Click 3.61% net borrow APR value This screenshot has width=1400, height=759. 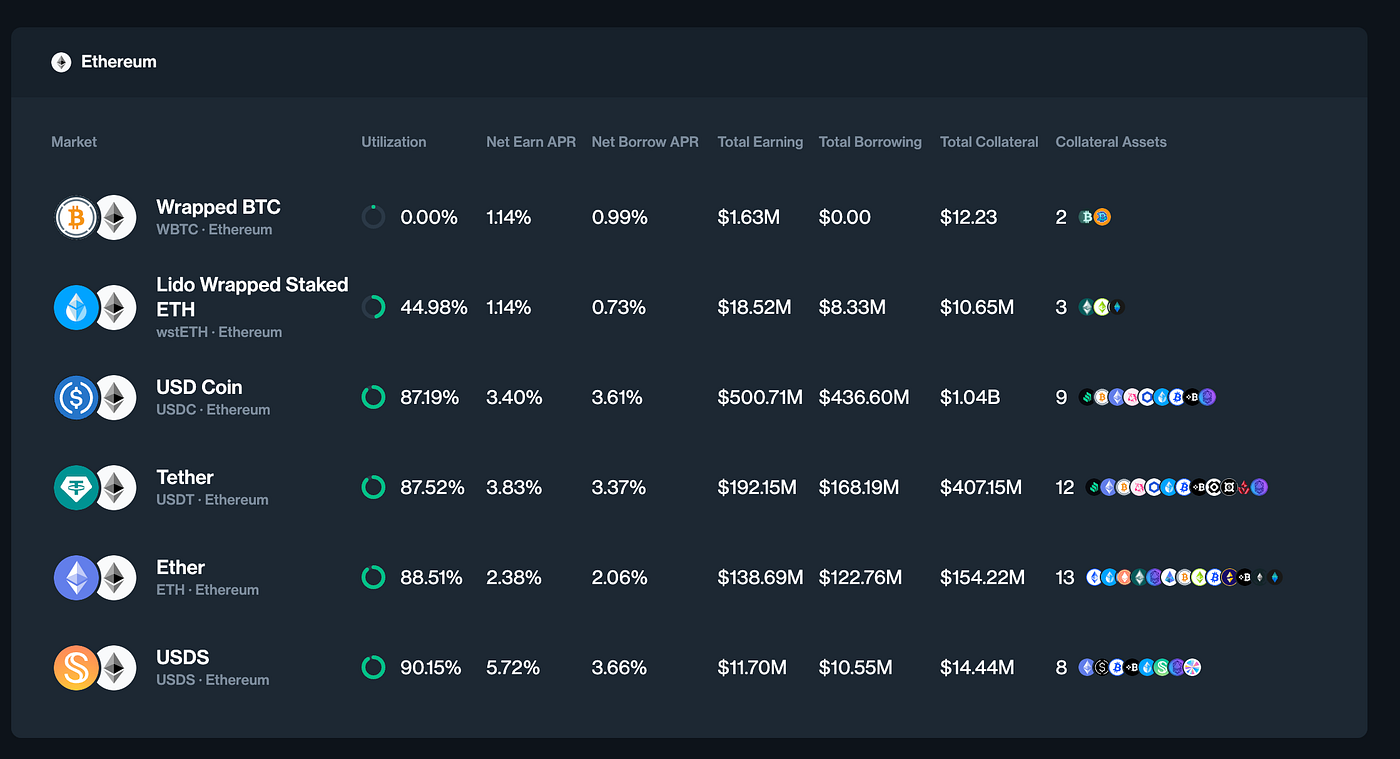coord(619,397)
